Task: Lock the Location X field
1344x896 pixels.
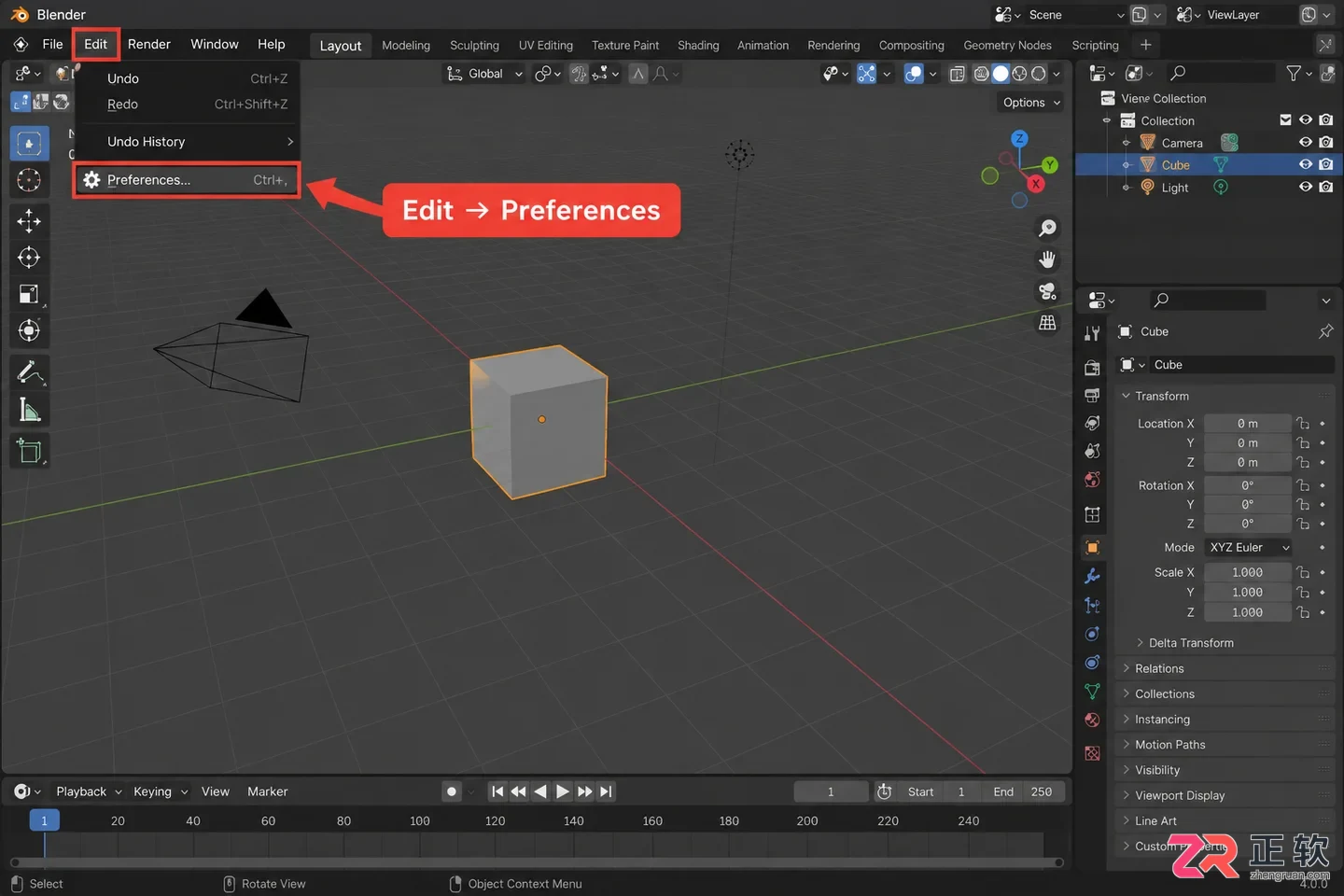Action: (1304, 424)
